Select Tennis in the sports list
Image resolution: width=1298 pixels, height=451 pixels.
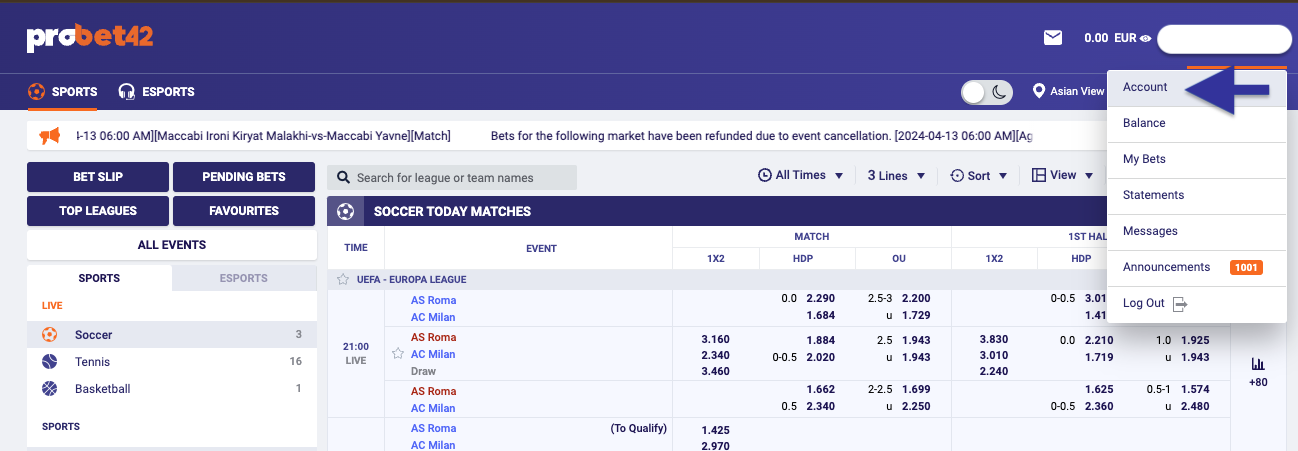click(x=93, y=362)
